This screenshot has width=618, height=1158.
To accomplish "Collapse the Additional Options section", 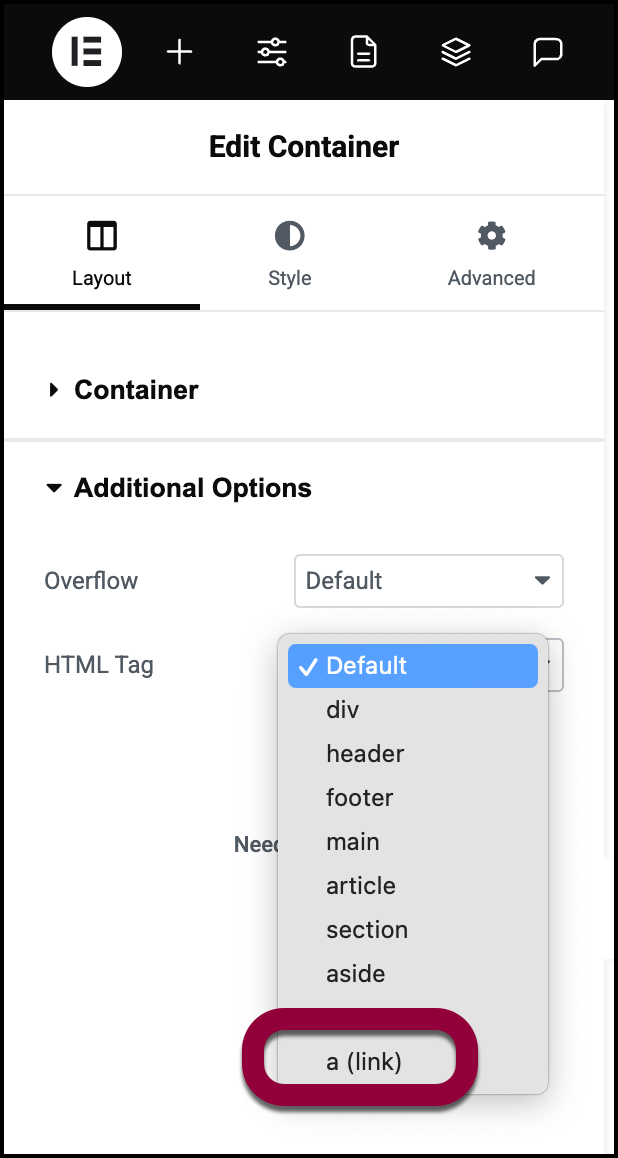I will pyautogui.click(x=192, y=488).
